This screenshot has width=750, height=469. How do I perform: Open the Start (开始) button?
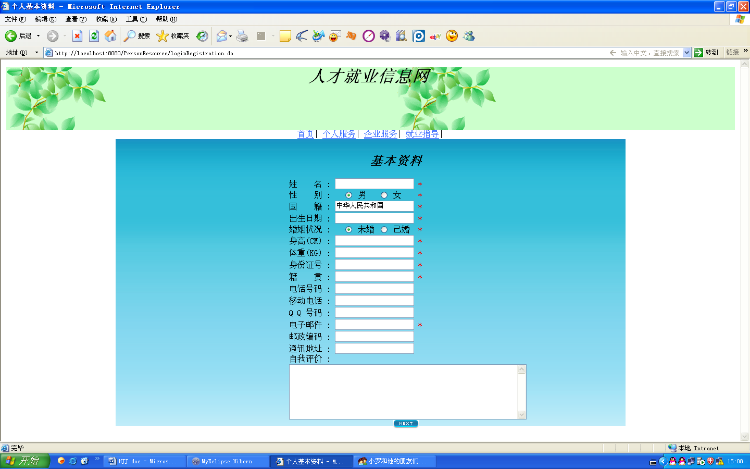[24, 461]
